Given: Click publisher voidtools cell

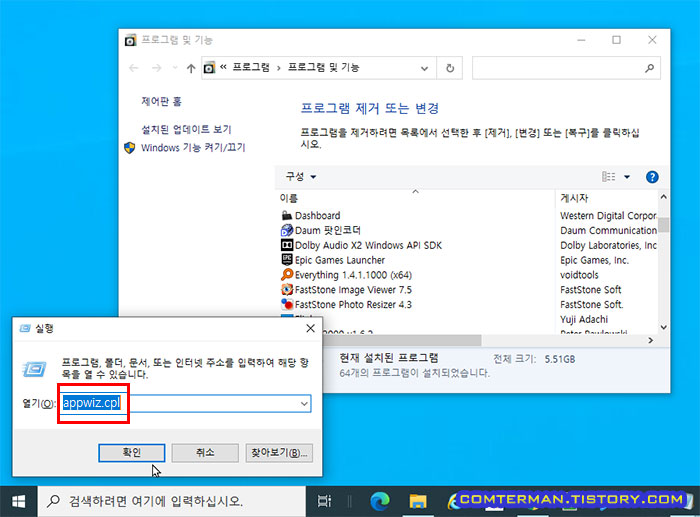Looking at the screenshot, I should click(579, 275).
